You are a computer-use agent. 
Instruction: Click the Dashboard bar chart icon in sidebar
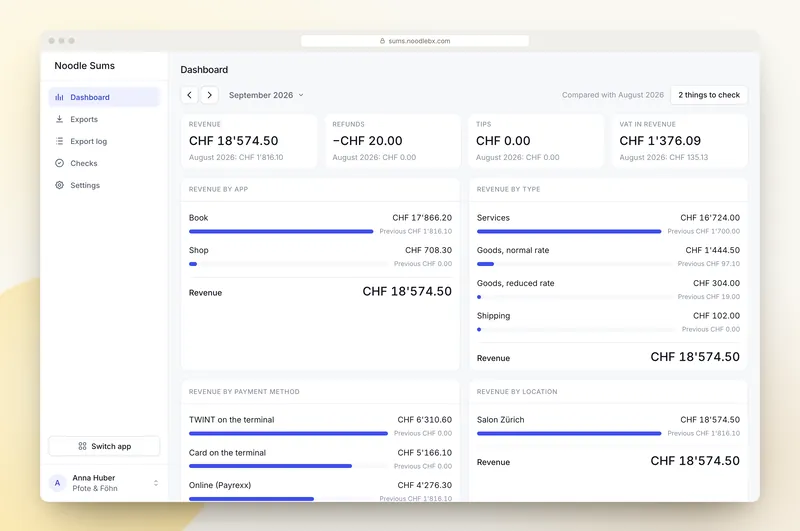tap(59, 97)
